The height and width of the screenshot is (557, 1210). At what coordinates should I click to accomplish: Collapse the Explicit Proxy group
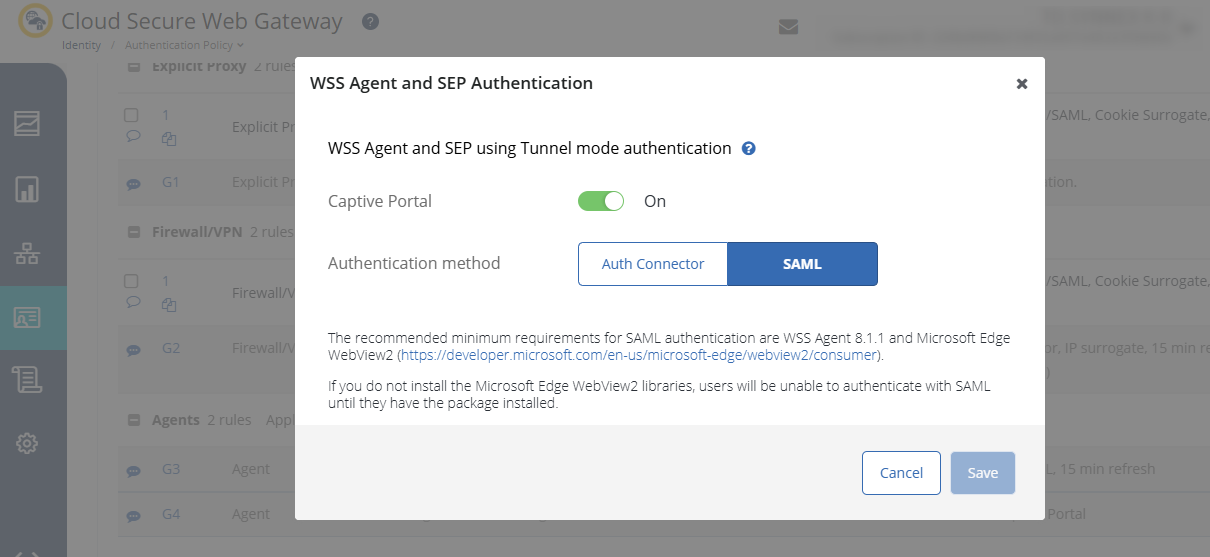tap(133, 67)
